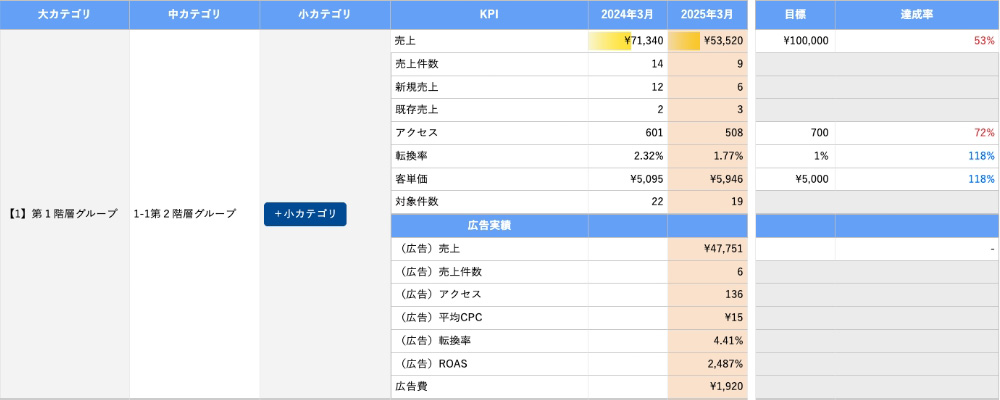The height and width of the screenshot is (400, 1000).
Task: Click the +小カテゴリ button
Action: (305, 214)
